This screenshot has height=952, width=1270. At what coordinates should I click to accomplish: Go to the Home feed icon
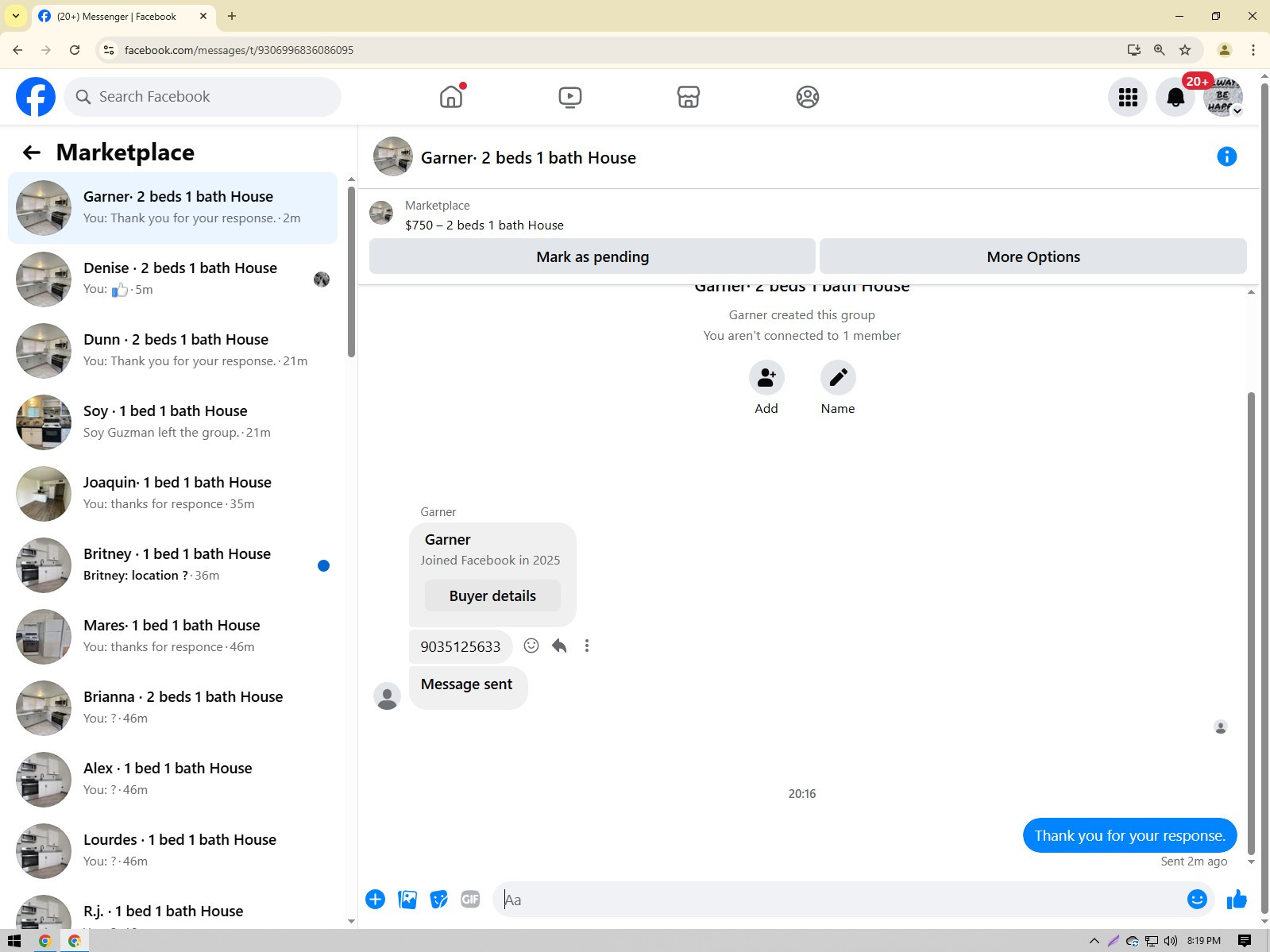[451, 97]
